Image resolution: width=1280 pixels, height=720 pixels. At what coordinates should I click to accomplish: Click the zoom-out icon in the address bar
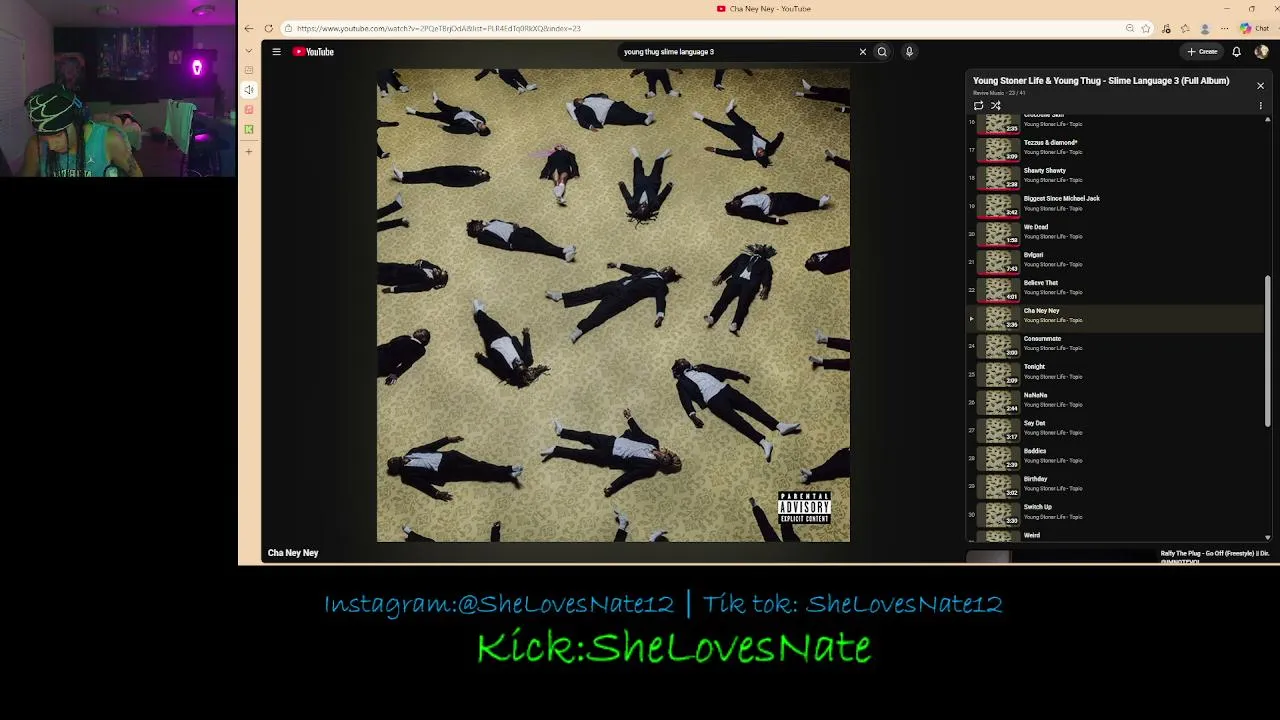[1129, 28]
